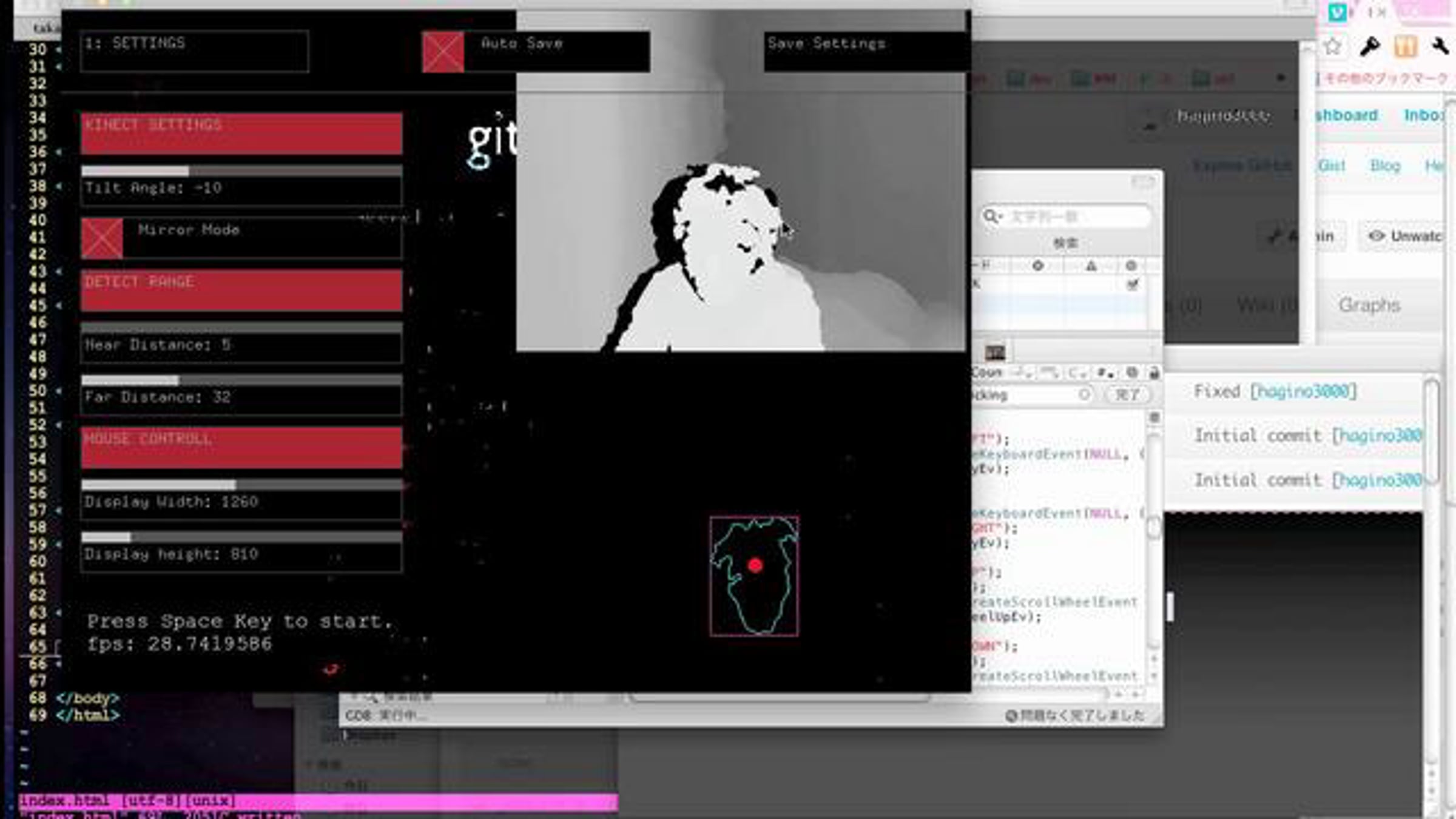Image resolution: width=1456 pixels, height=819 pixels.
Task: Click the 'Fixed' commit message text
Action: coord(1217,391)
